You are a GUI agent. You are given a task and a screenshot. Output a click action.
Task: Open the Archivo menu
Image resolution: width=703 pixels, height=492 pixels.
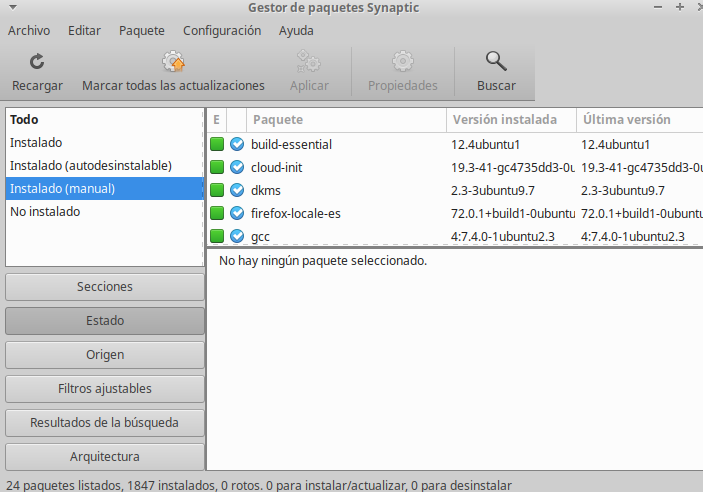(29, 30)
